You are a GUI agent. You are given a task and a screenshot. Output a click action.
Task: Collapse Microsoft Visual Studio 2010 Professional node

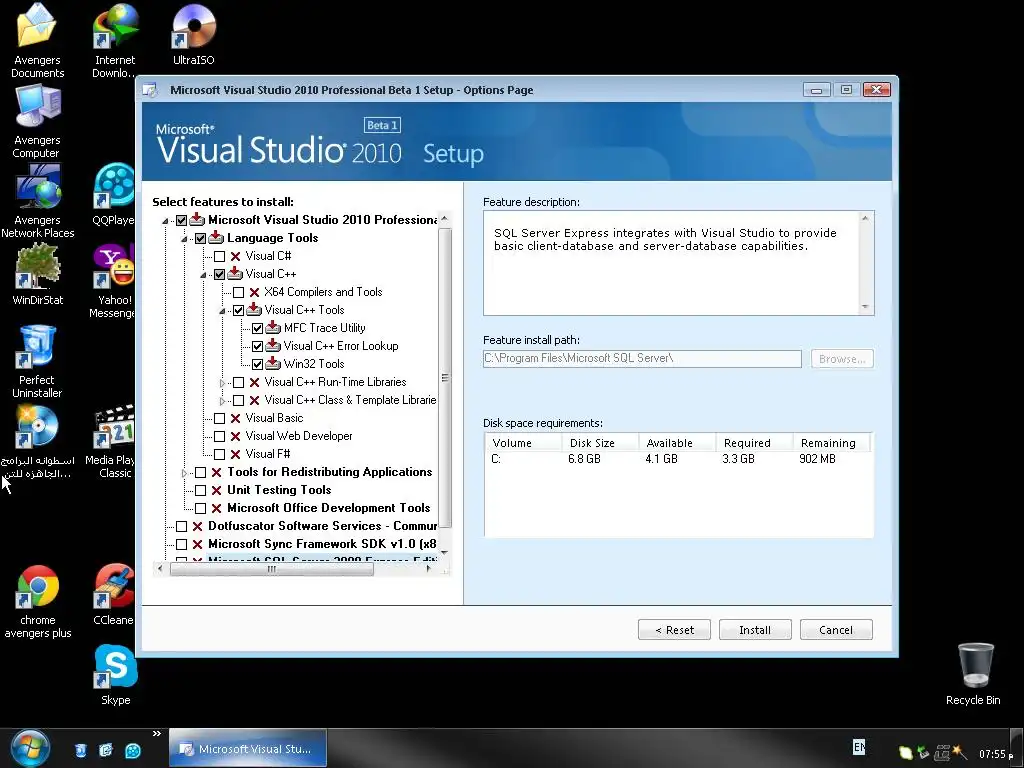pyautogui.click(x=165, y=221)
